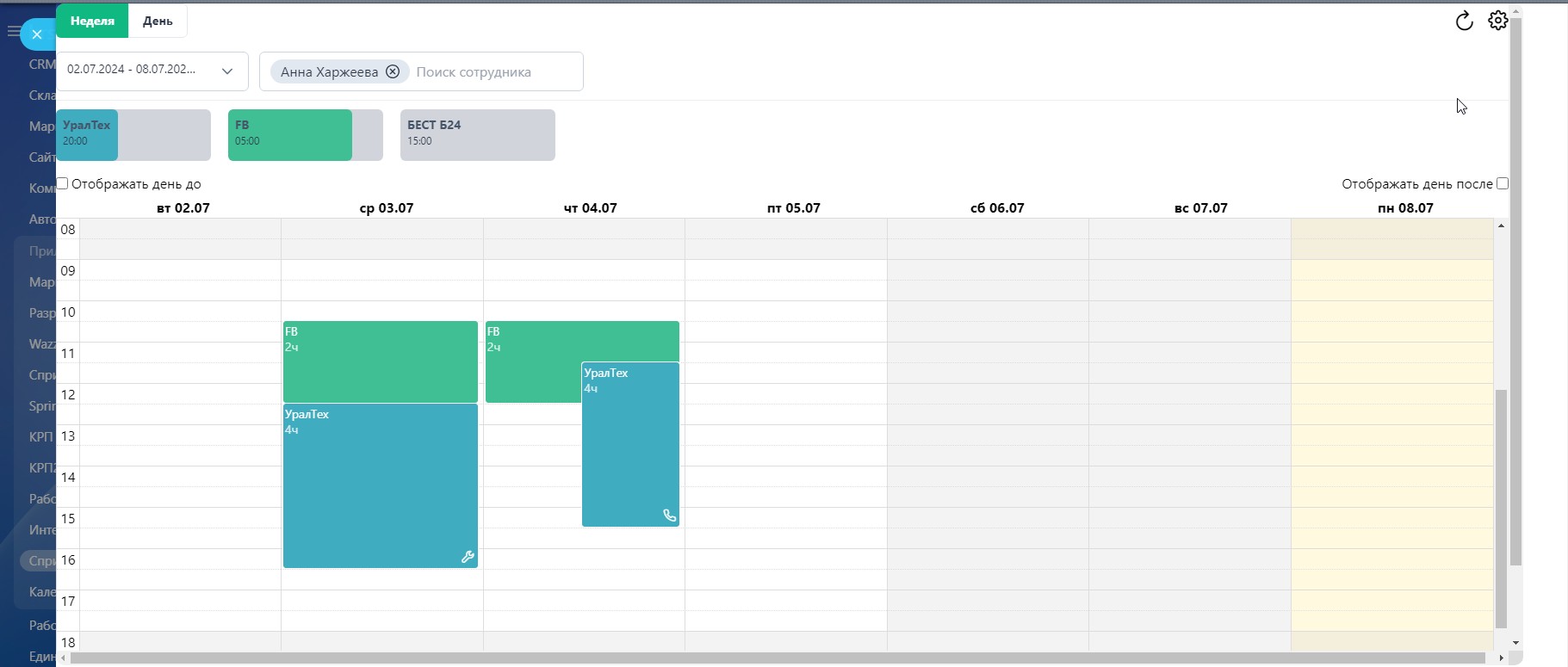Remove Анна Харжеева filter chip

coord(393,71)
